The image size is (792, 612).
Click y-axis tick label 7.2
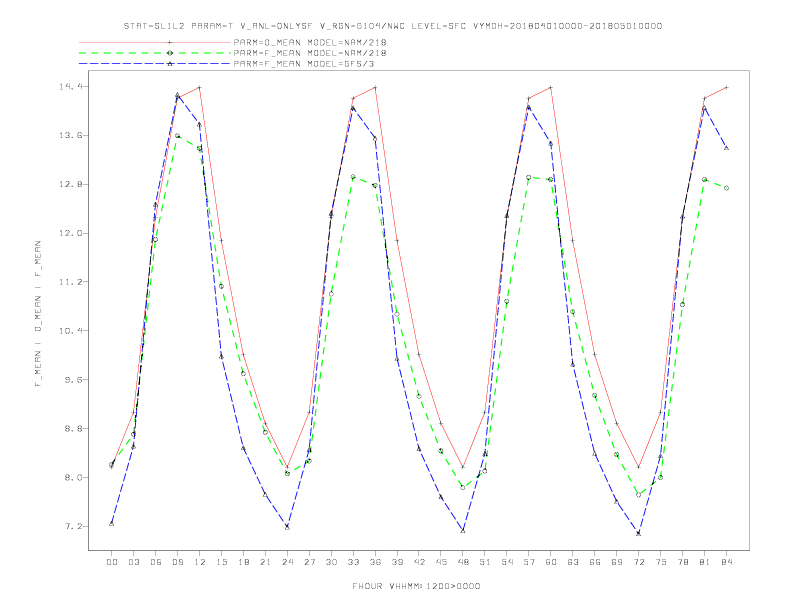coord(72,527)
